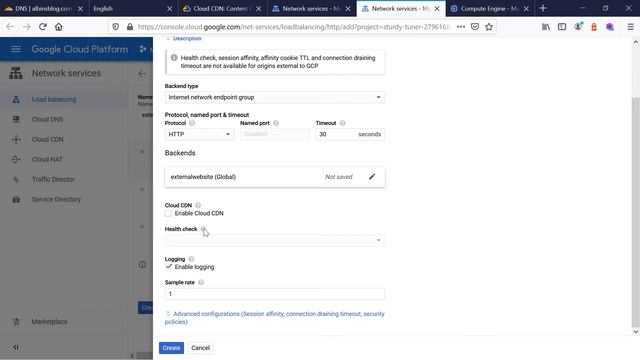Enable the Cloud CDN checkbox
The image size is (640, 360).
coord(168,213)
